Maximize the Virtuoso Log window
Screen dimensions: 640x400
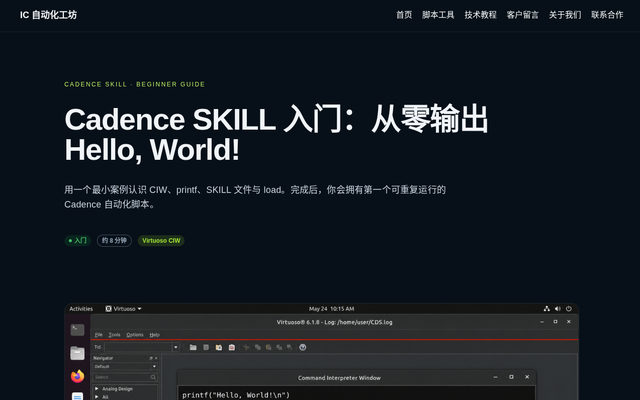click(x=555, y=322)
